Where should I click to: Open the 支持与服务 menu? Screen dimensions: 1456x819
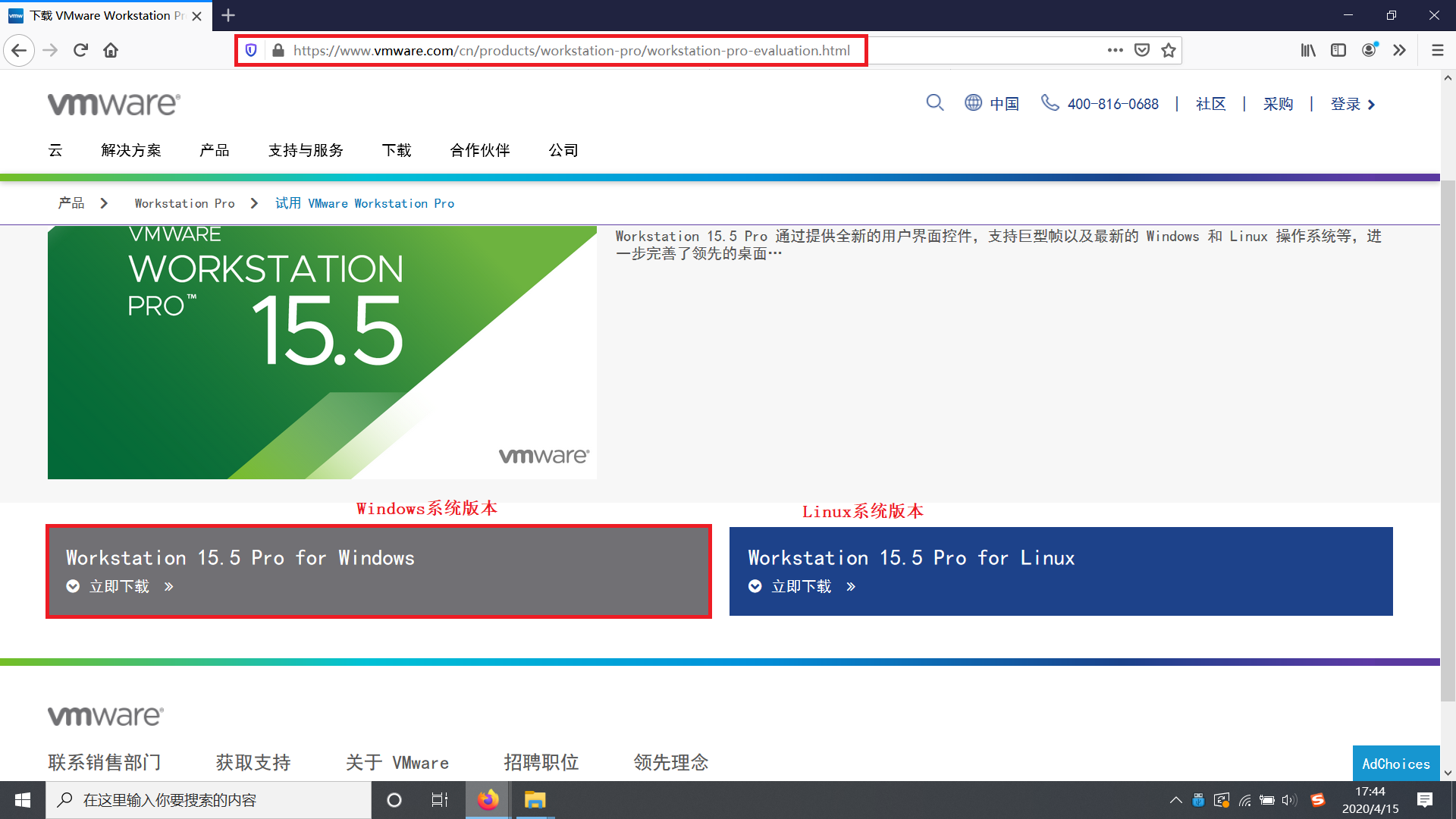(x=306, y=150)
